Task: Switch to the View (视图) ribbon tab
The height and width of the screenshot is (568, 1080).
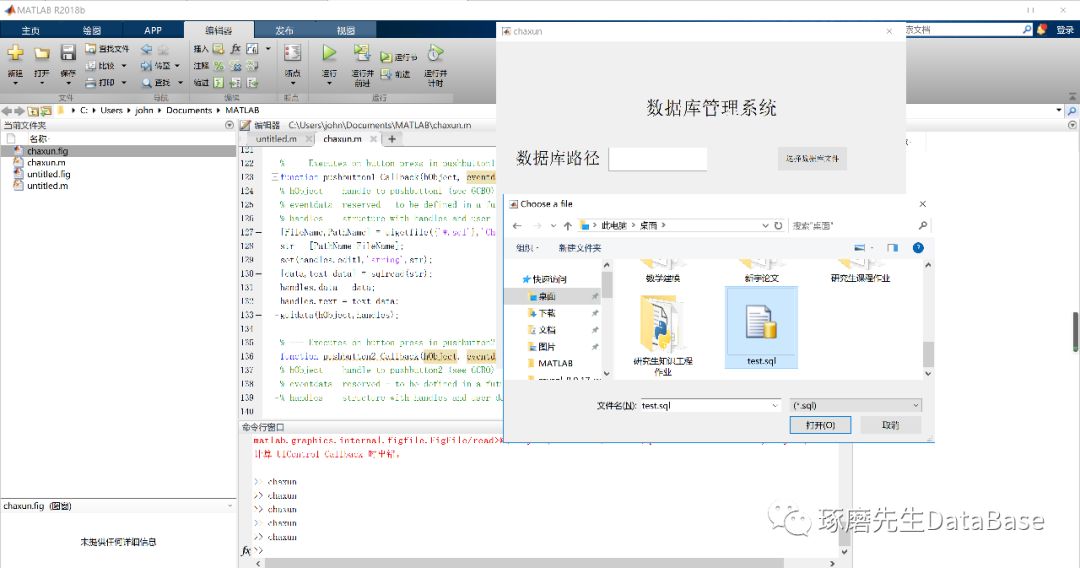Action: (346, 30)
